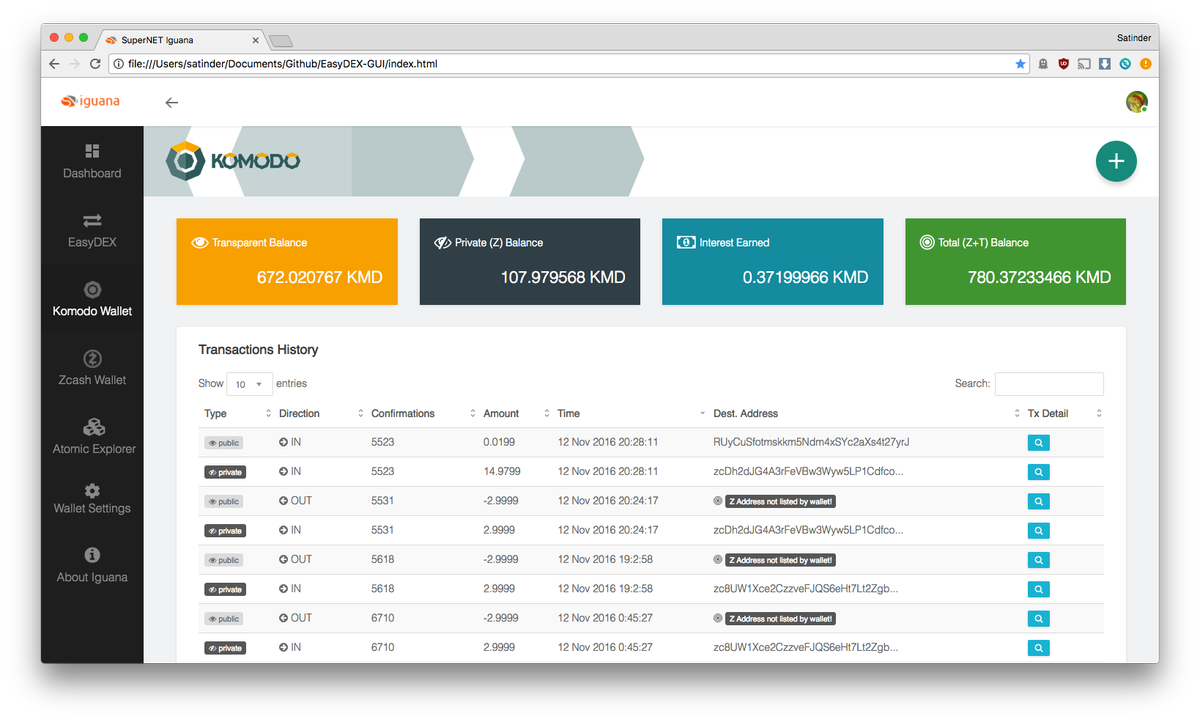Viewport: 1200px width, 722px height.
Task: Click the green plus button
Action: tap(1116, 161)
